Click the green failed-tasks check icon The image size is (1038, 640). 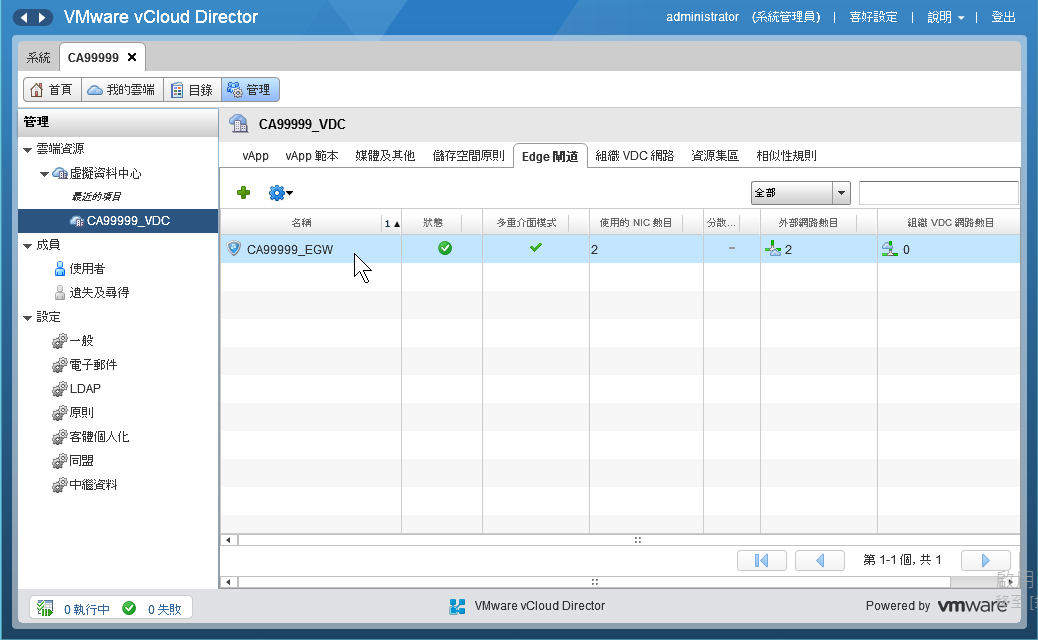[x=129, y=608]
